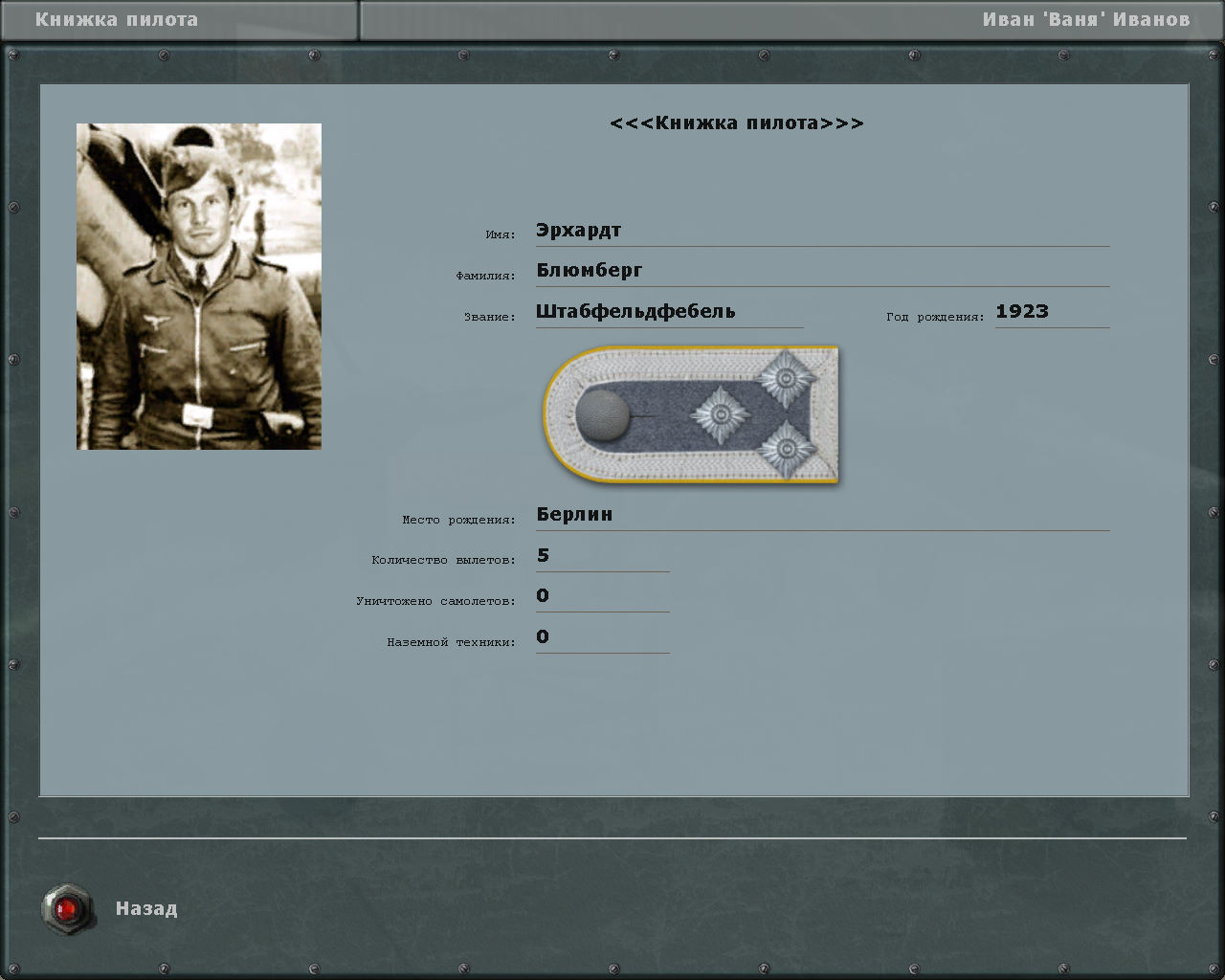Click the <<<Книжка пилота>>> page heading
The width and height of the screenshot is (1225, 980).
tap(737, 122)
